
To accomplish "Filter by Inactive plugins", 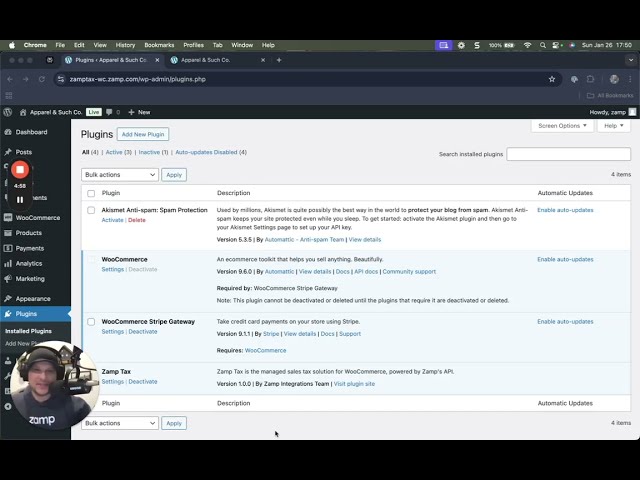I will pos(153,152).
